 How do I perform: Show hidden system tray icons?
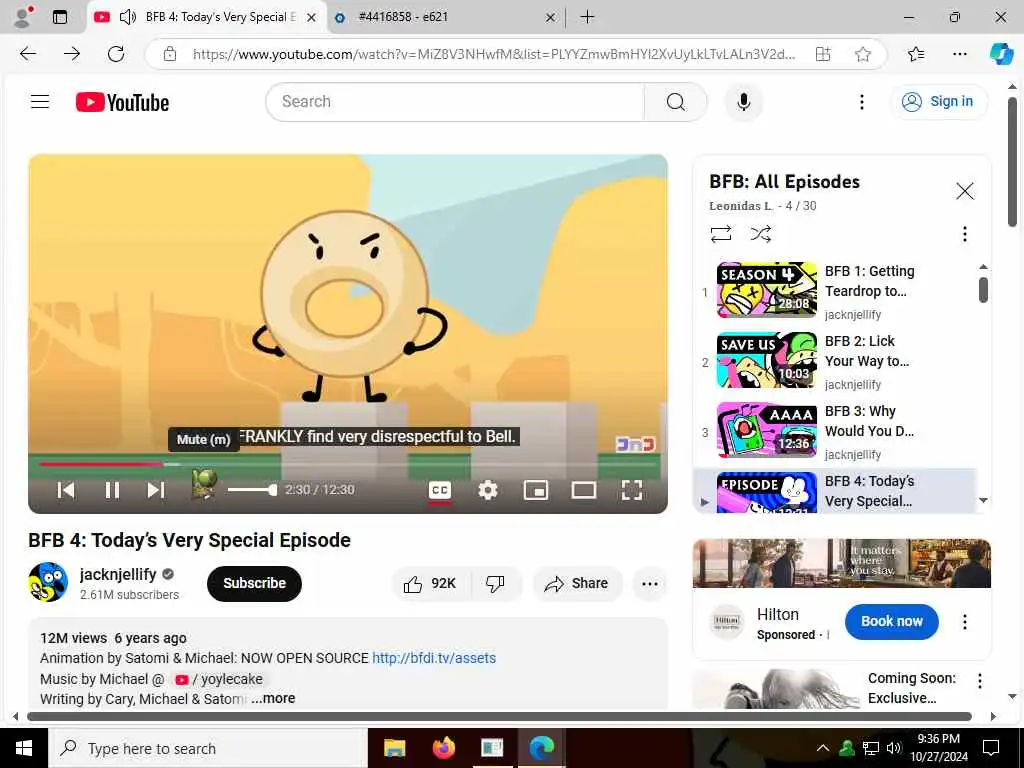(823, 748)
